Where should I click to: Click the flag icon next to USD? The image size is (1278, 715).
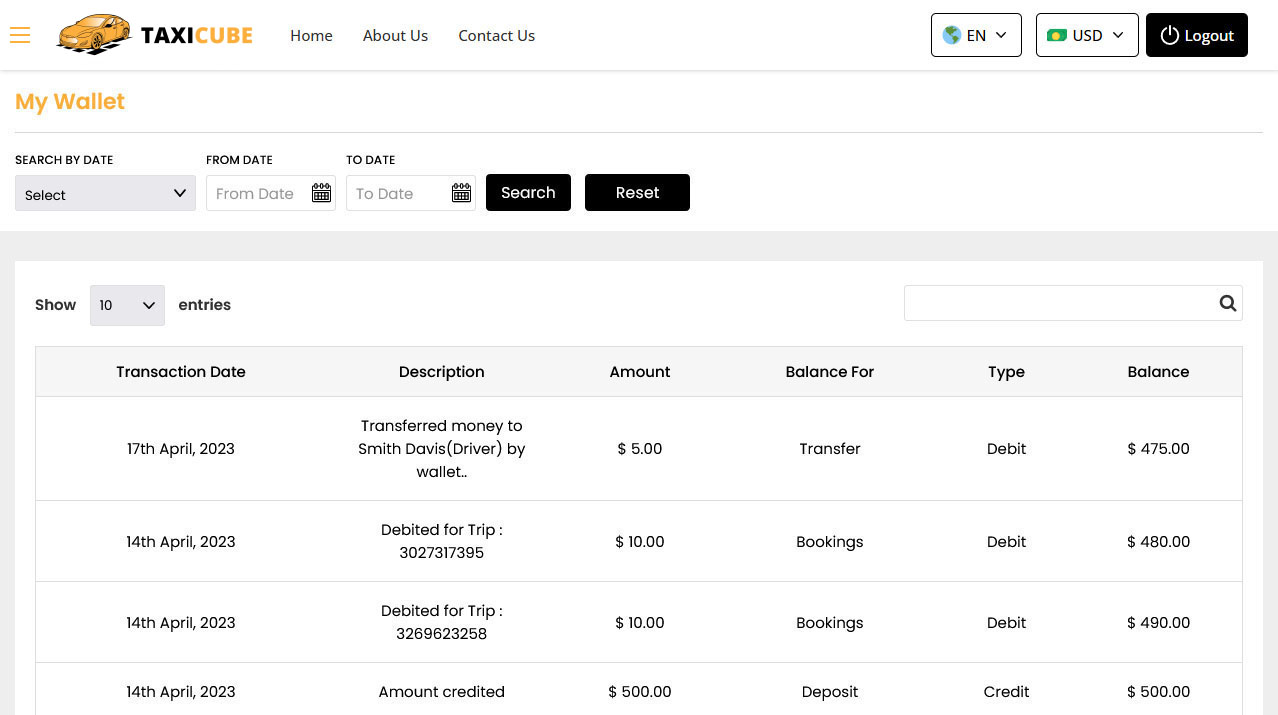1057,35
